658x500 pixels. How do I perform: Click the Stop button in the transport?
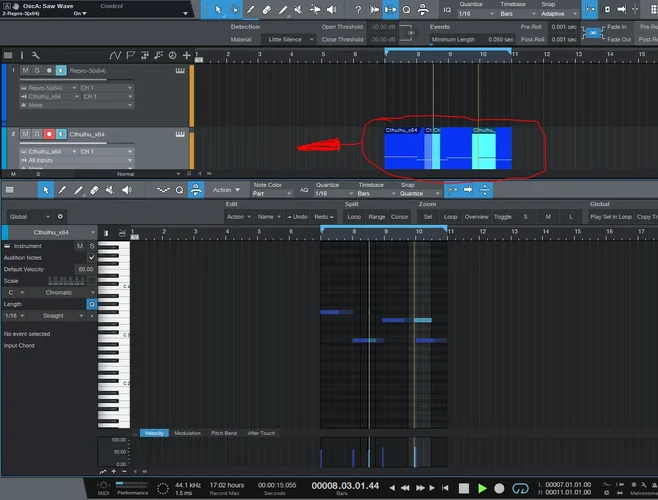[465, 488]
